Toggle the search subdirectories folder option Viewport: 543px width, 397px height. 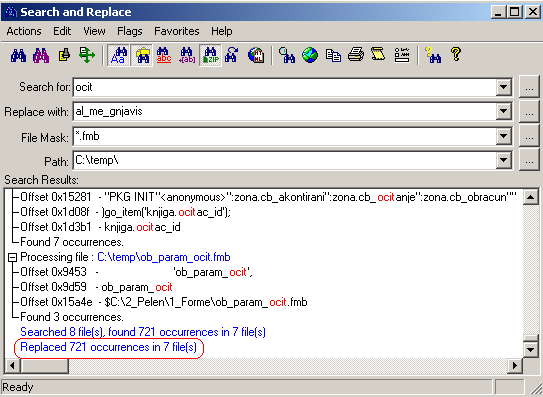coord(142,55)
